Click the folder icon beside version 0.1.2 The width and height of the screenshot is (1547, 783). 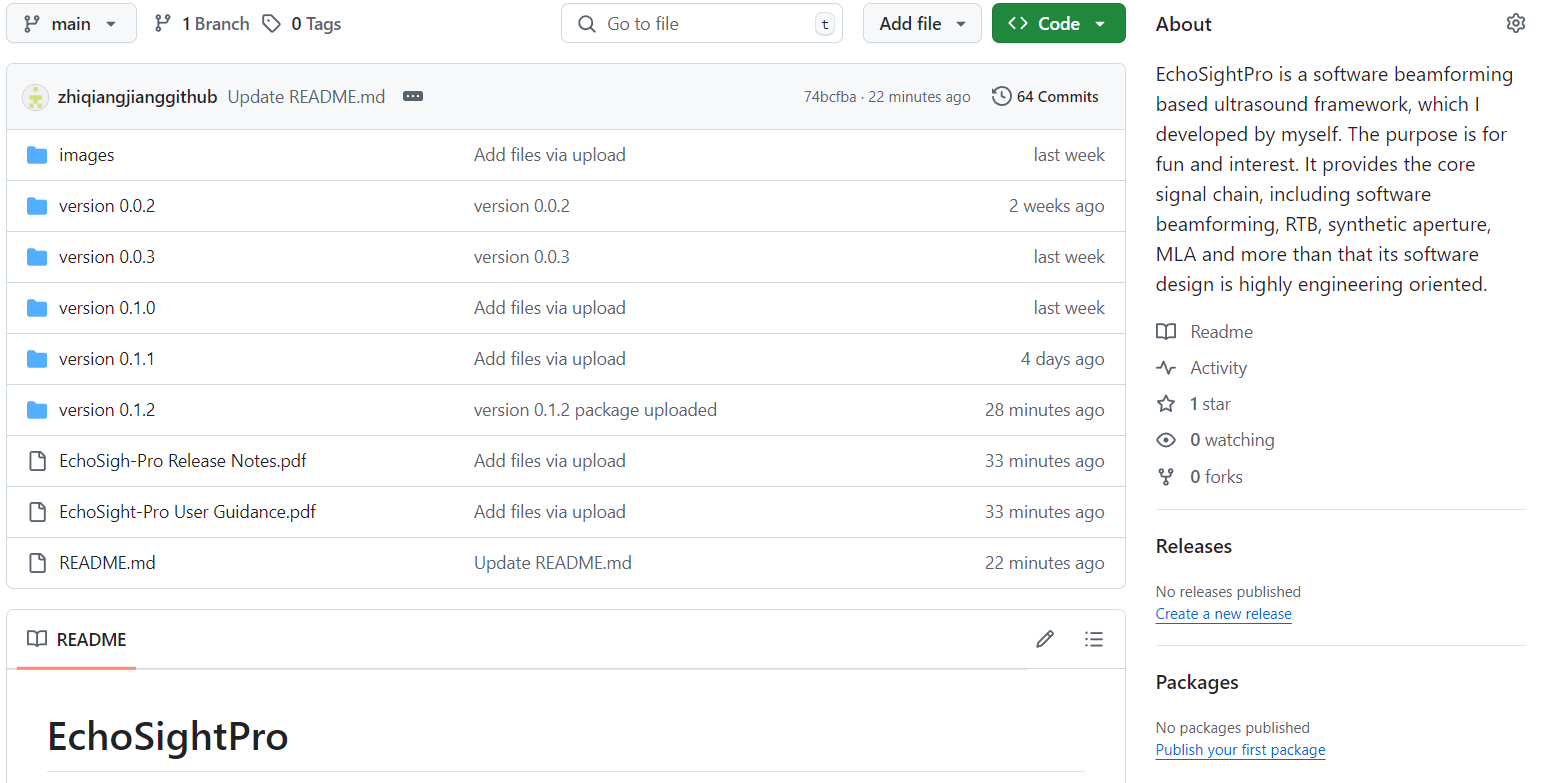click(x=37, y=410)
